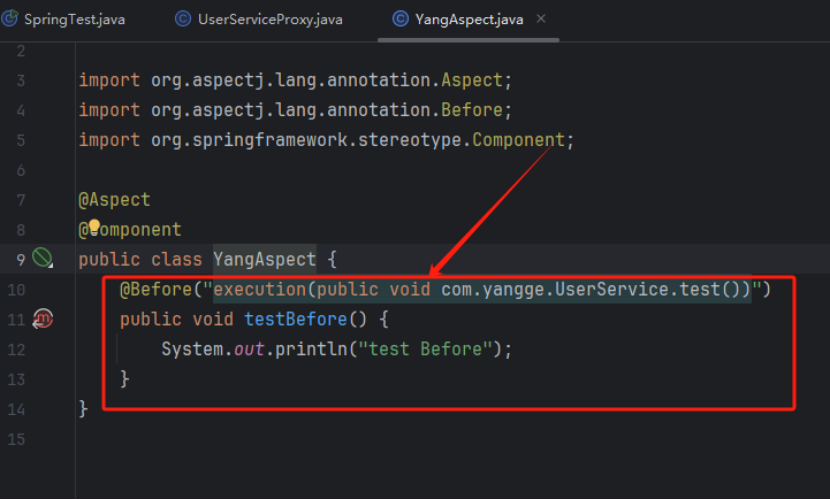
Task: Select the YangAspect.java tab
Action: tap(469, 20)
